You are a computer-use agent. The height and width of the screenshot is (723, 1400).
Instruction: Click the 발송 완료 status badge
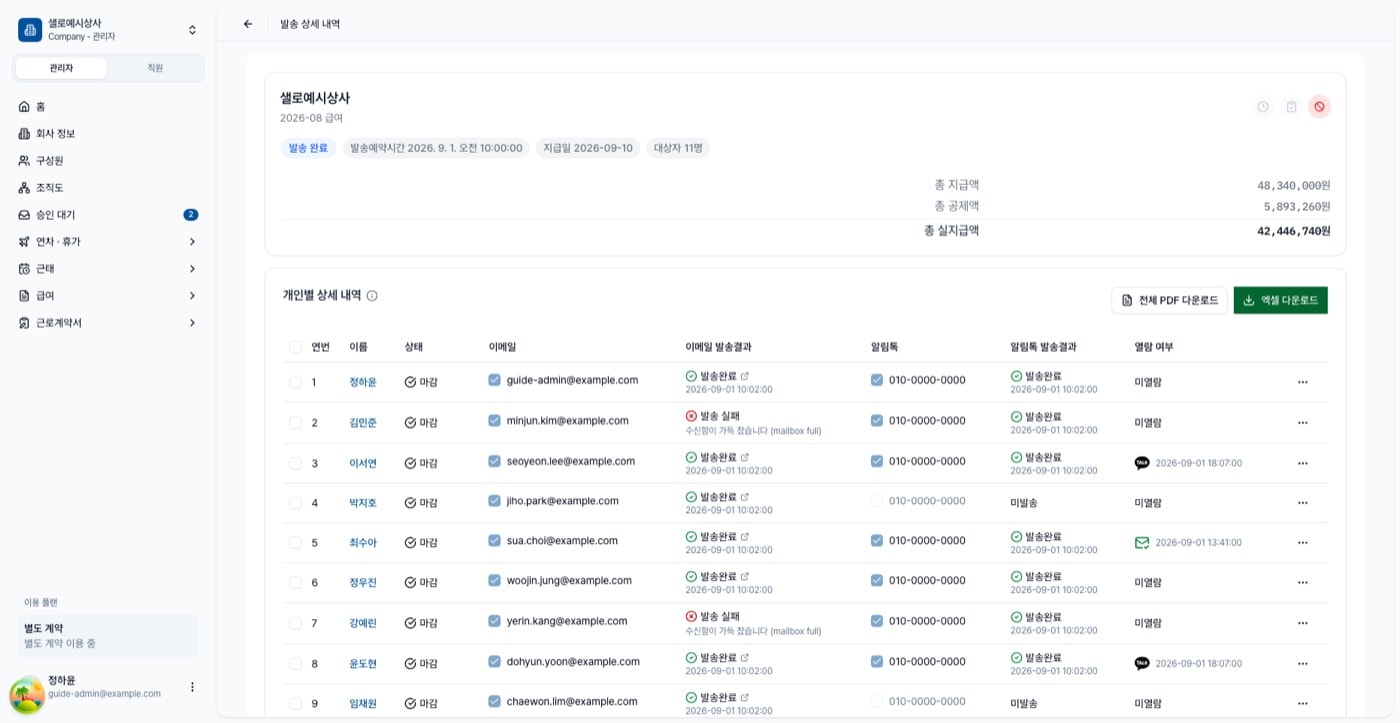tap(308, 148)
